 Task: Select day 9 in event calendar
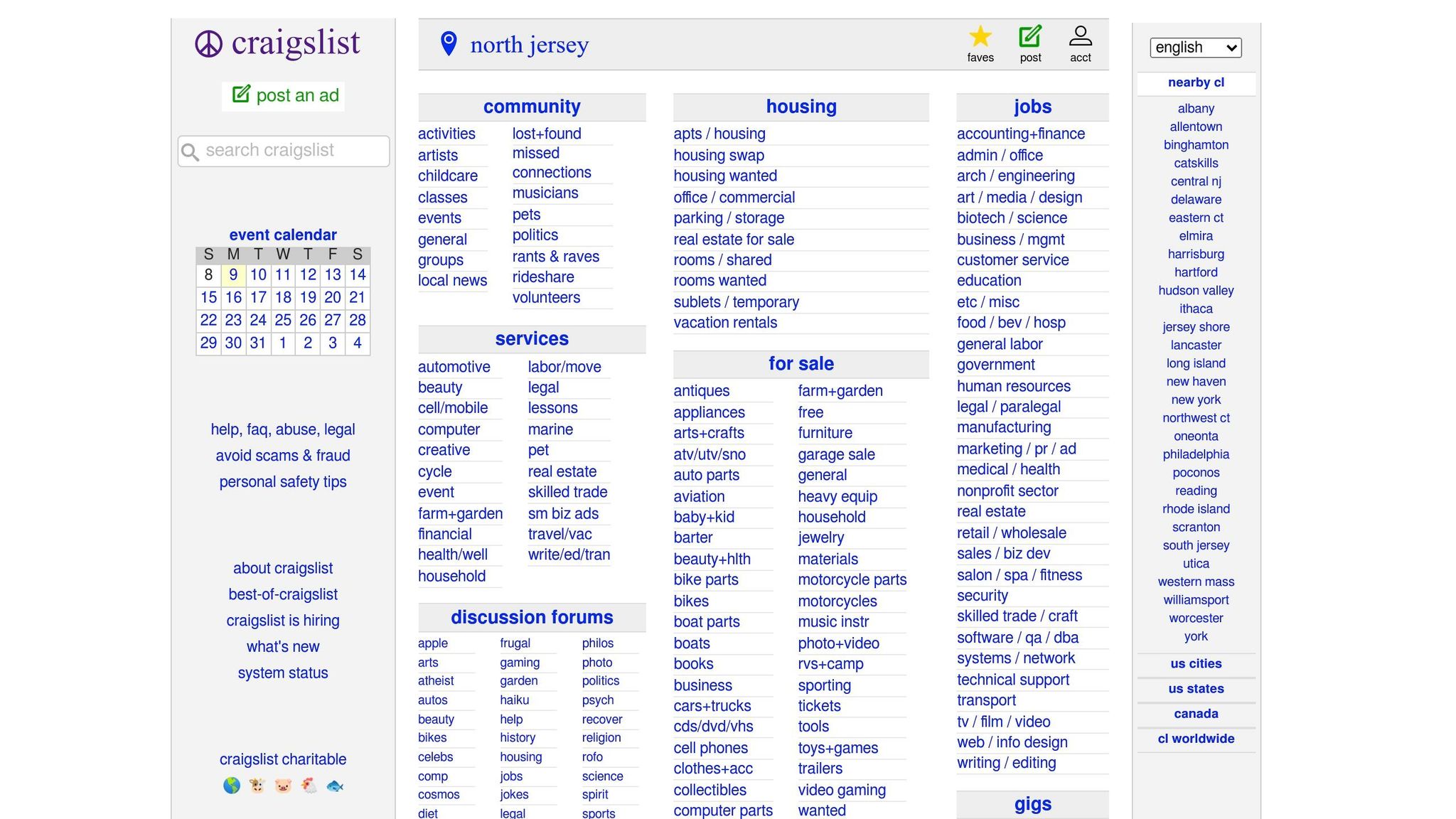click(233, 274)
